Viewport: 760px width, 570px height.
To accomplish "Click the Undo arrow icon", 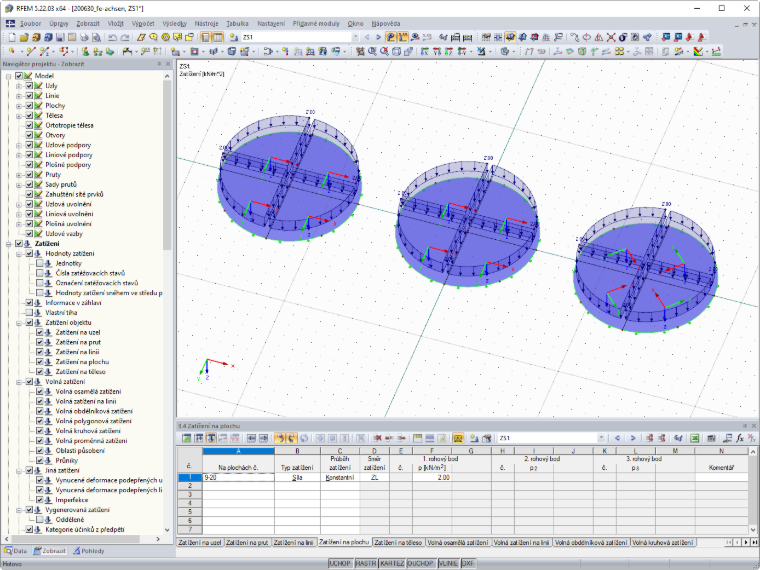I will coord(112,37).
